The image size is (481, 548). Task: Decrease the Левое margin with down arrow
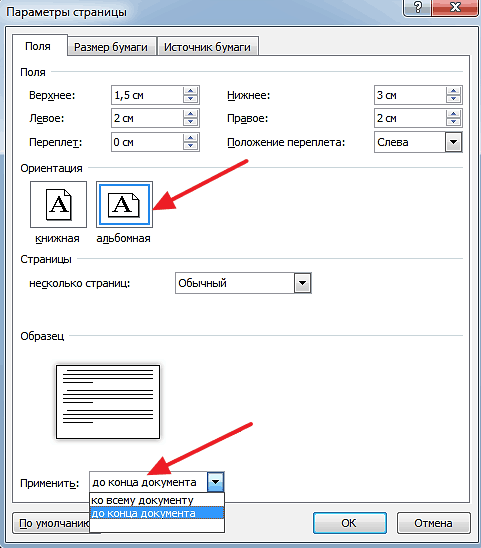191,122
